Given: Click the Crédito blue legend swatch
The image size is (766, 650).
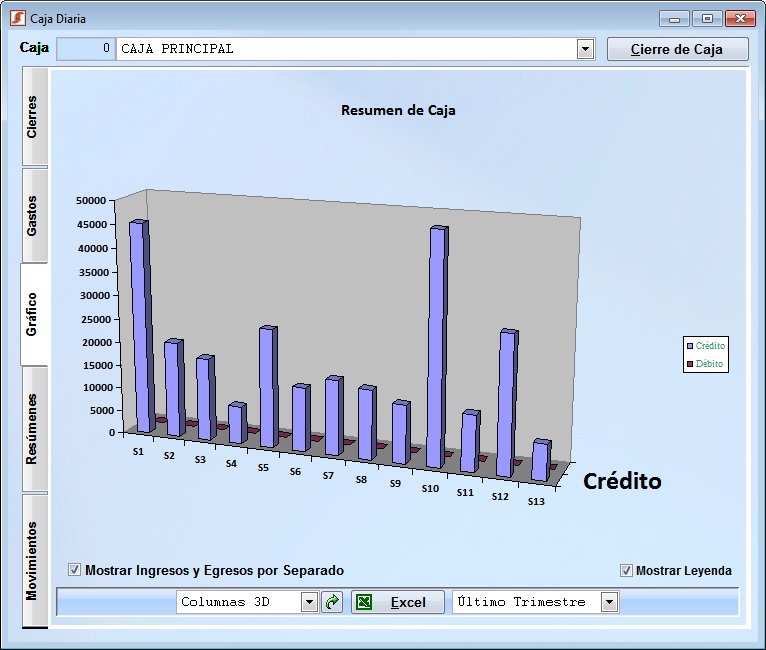Looking at the screenshot, I should click(x=689, y=346).
